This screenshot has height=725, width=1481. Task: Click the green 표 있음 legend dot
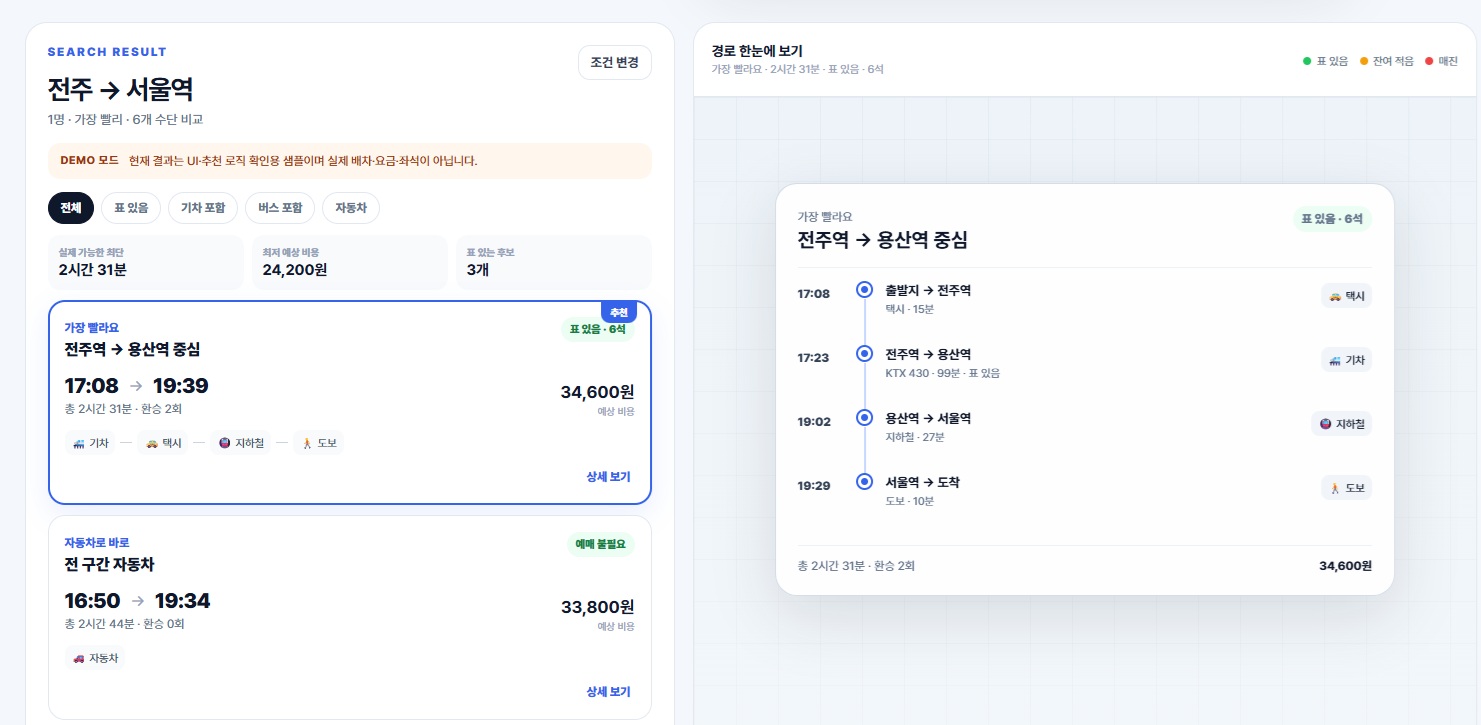pyautogui.click(x=1307, y=61)
